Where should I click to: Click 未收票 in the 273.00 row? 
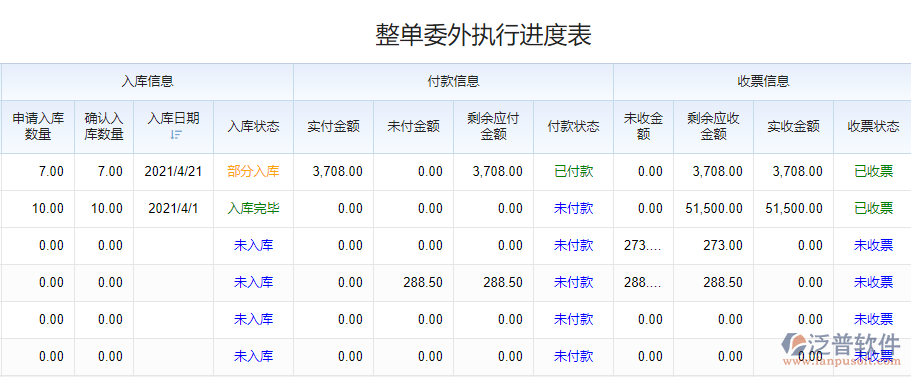[873, 245]
